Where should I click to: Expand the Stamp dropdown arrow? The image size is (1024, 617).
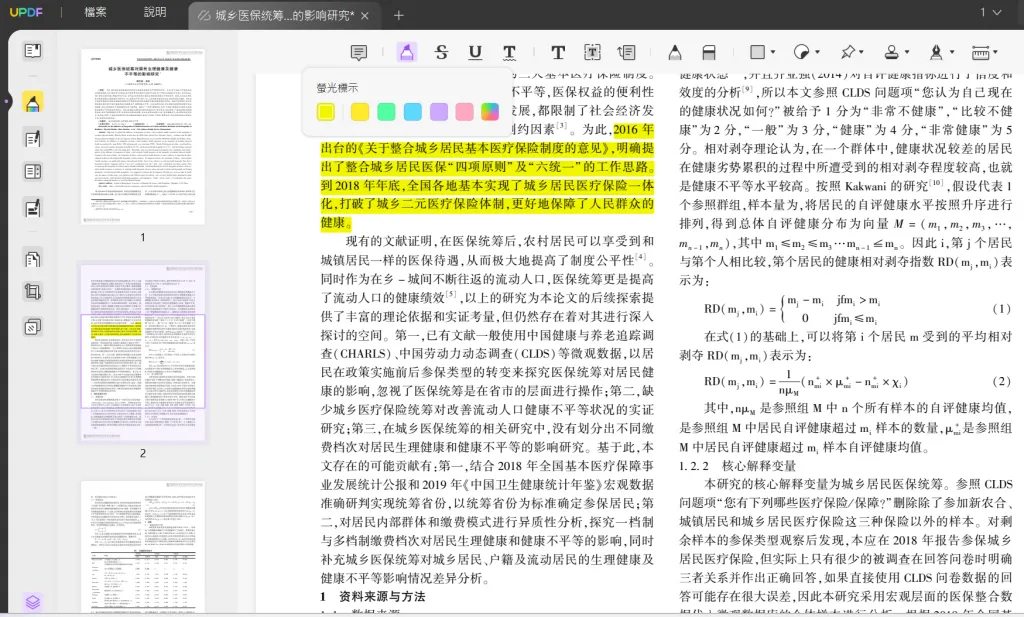tap(907, 52)
